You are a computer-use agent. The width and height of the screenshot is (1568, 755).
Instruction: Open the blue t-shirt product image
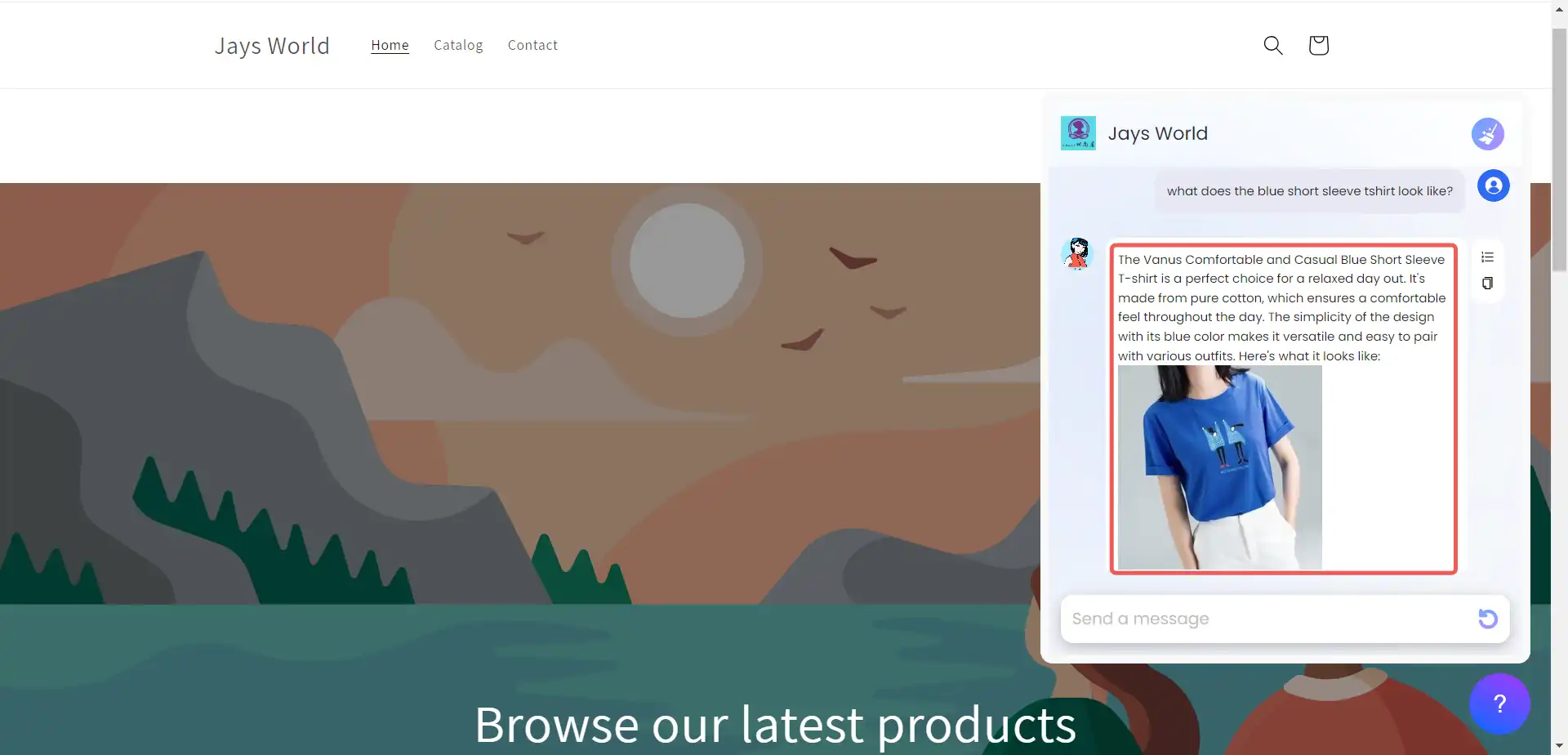point(1219,467)
